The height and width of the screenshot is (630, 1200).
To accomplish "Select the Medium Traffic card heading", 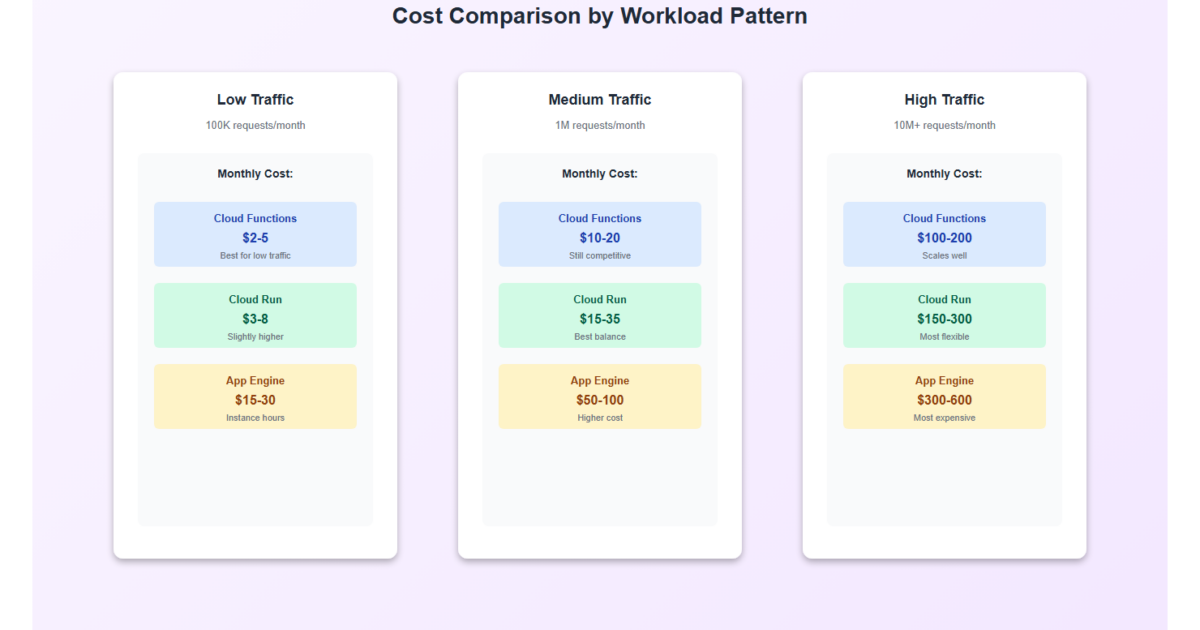I will [x=599, y=100].
